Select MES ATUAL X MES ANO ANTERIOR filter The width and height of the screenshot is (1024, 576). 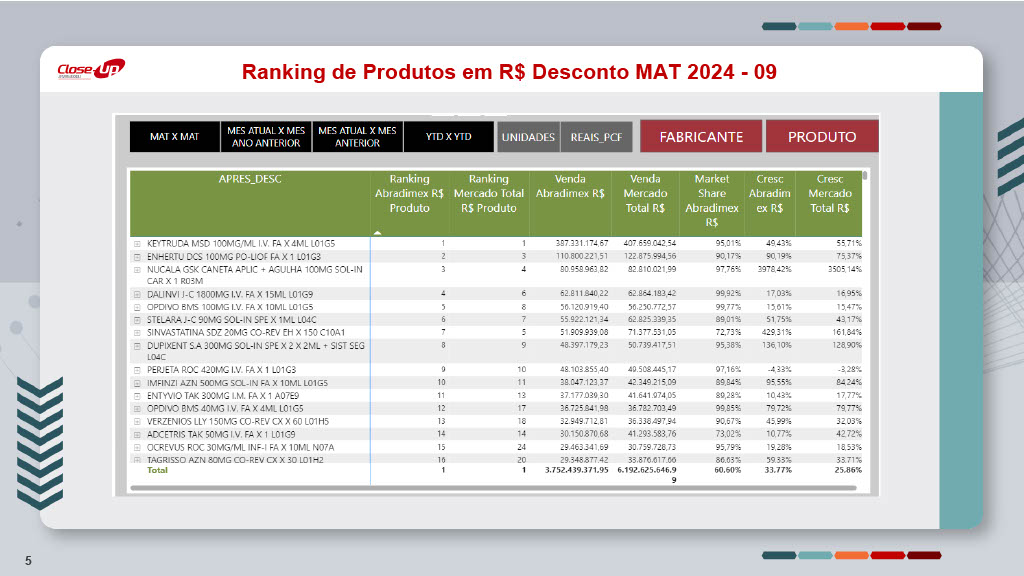click(x=265, y=137)
